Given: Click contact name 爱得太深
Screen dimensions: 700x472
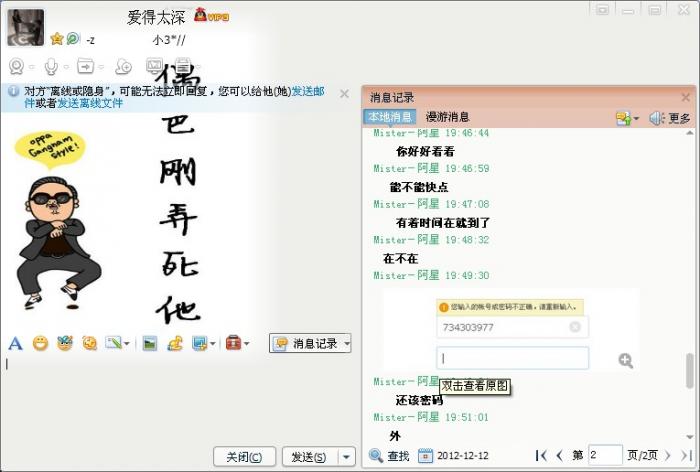Looking at the screenshot, I should click(x=156, y=17).
